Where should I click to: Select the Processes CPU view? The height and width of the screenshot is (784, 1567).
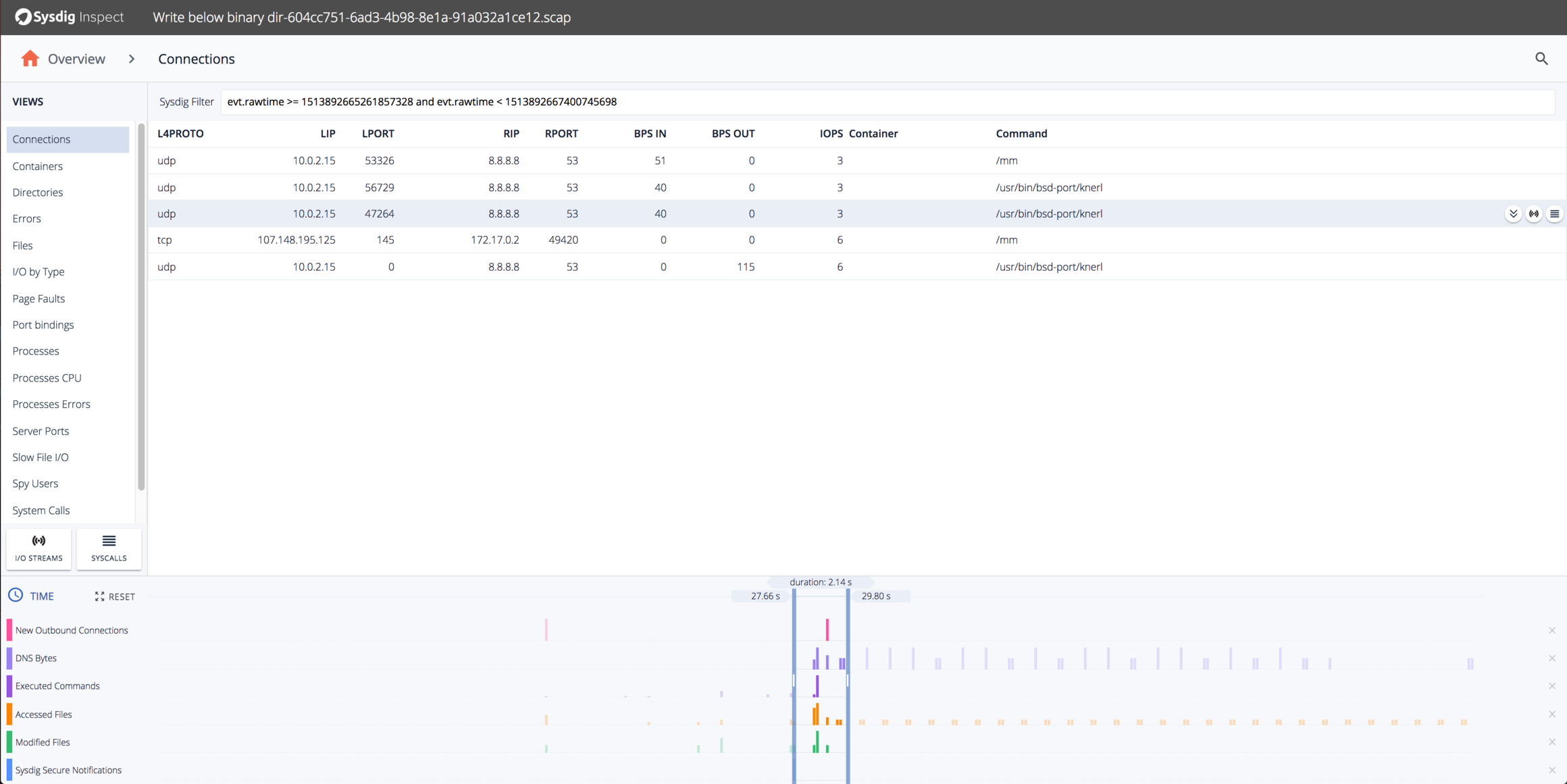click(68, 378)
